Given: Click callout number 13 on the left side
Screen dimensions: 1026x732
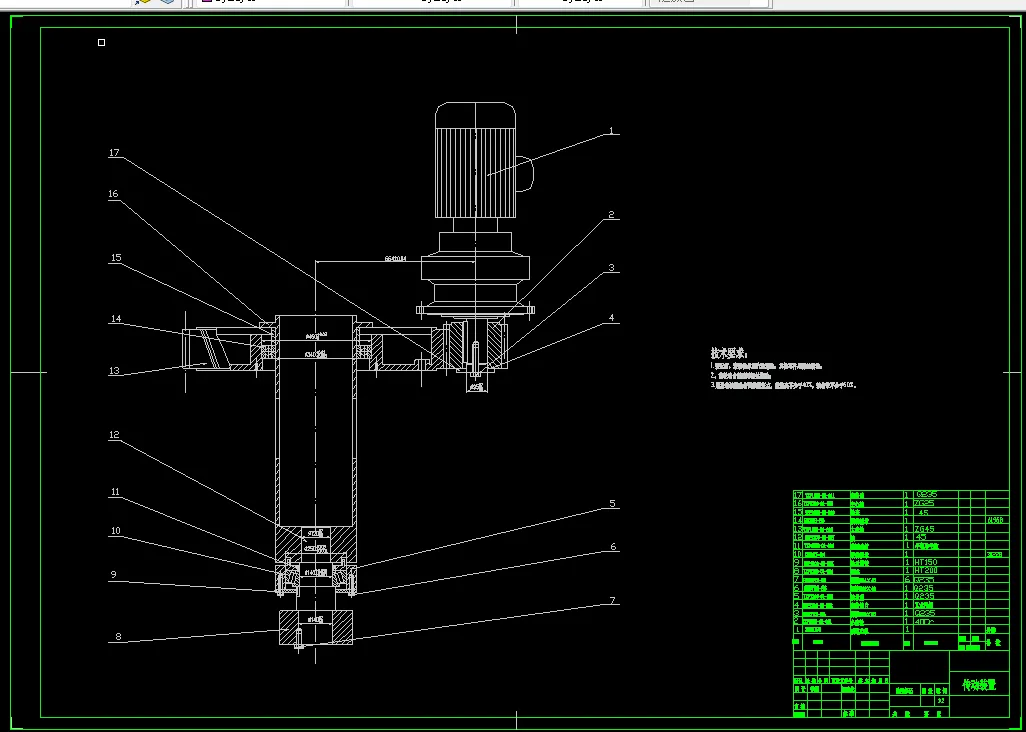Looking at the screenshot, I should tap(115, 371).
